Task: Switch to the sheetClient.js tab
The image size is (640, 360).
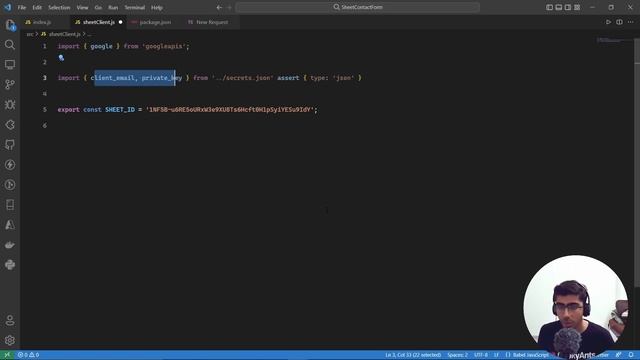Action: [x=98, y=22]
